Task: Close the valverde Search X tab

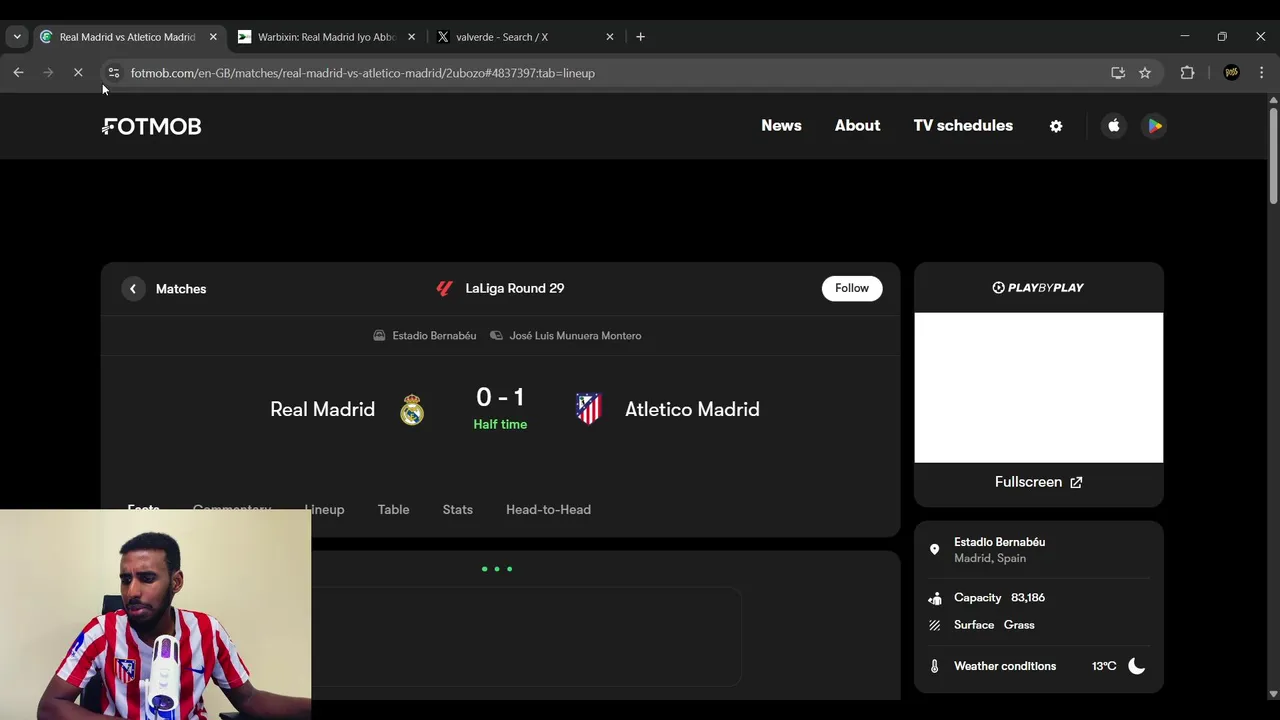Action: 610,37
